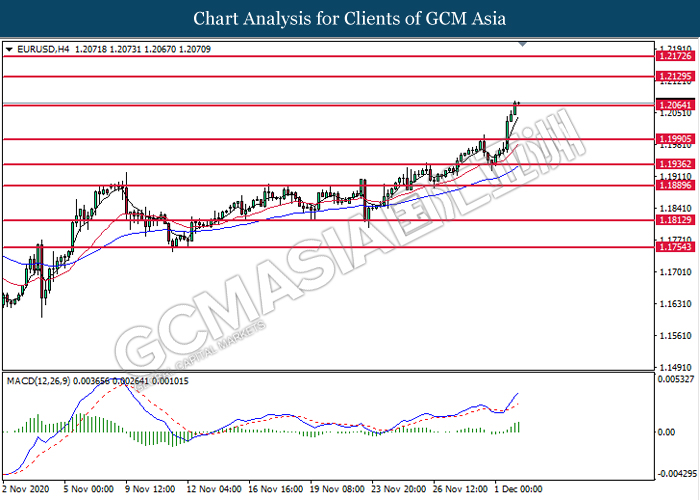Image resolution: width=700 pixels, height=500 pixels.
Task: Click the 23 Nov 20:00 time label
Action: (x=399, y=489)
